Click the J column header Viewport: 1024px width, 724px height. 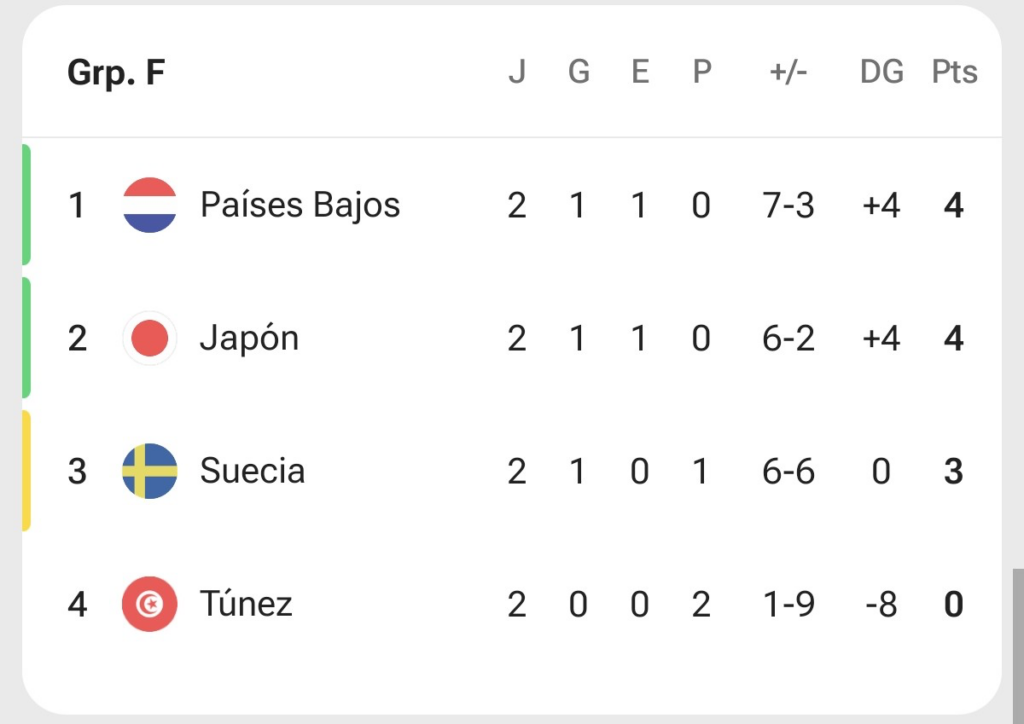click(x=517, y=72)
